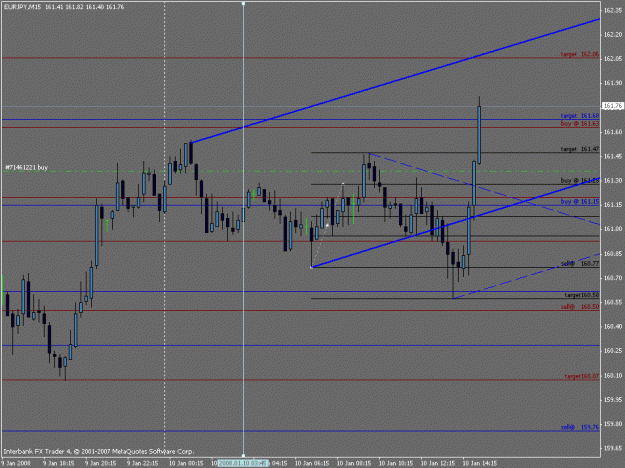The width and height of the screenshot is (625, 468).
Task: Click the 'target160.58' label
Action: coord(582,295)
